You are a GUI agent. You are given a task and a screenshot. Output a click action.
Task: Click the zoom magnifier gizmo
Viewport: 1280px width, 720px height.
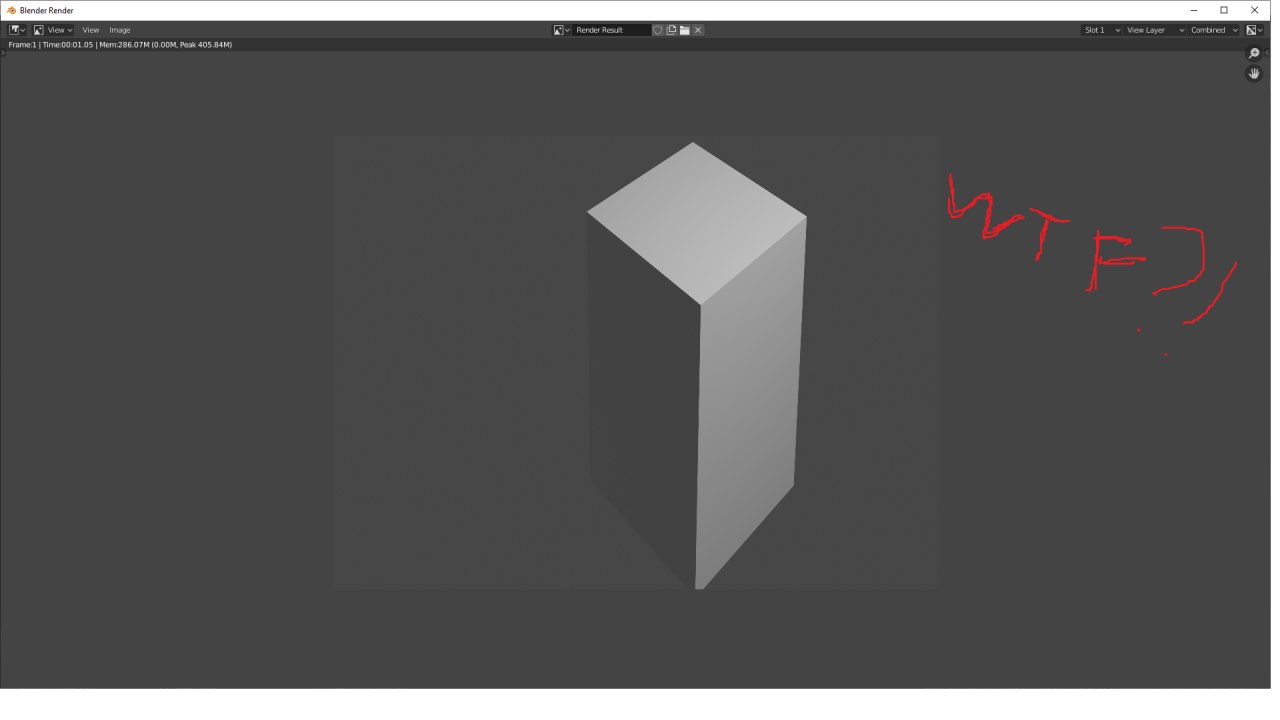(x=1254, y=54)
